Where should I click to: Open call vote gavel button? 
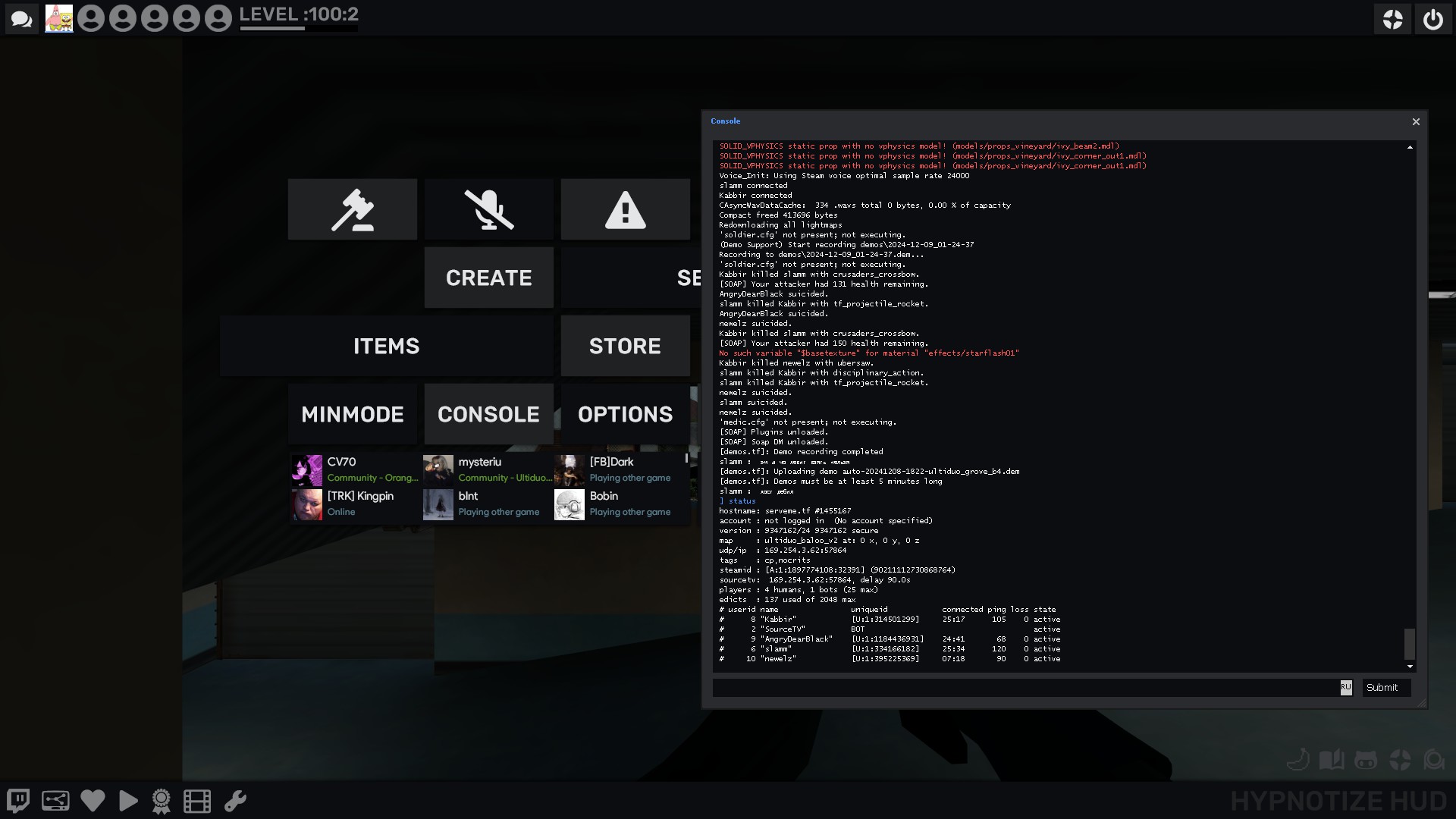coord(353,209)
